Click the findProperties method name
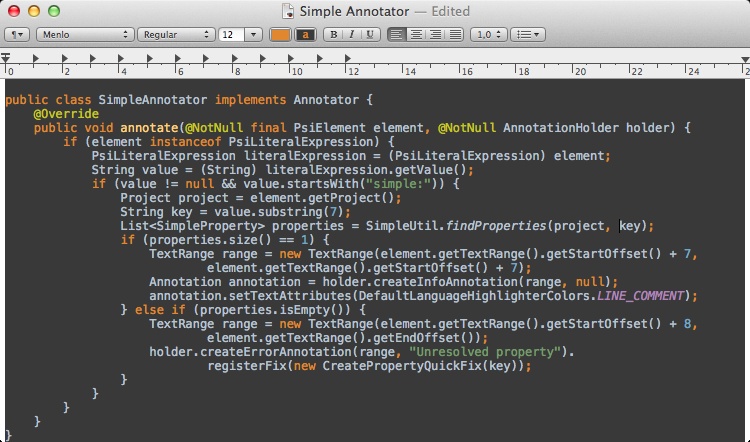Viewport: 750px width, 442px height. 496,226
